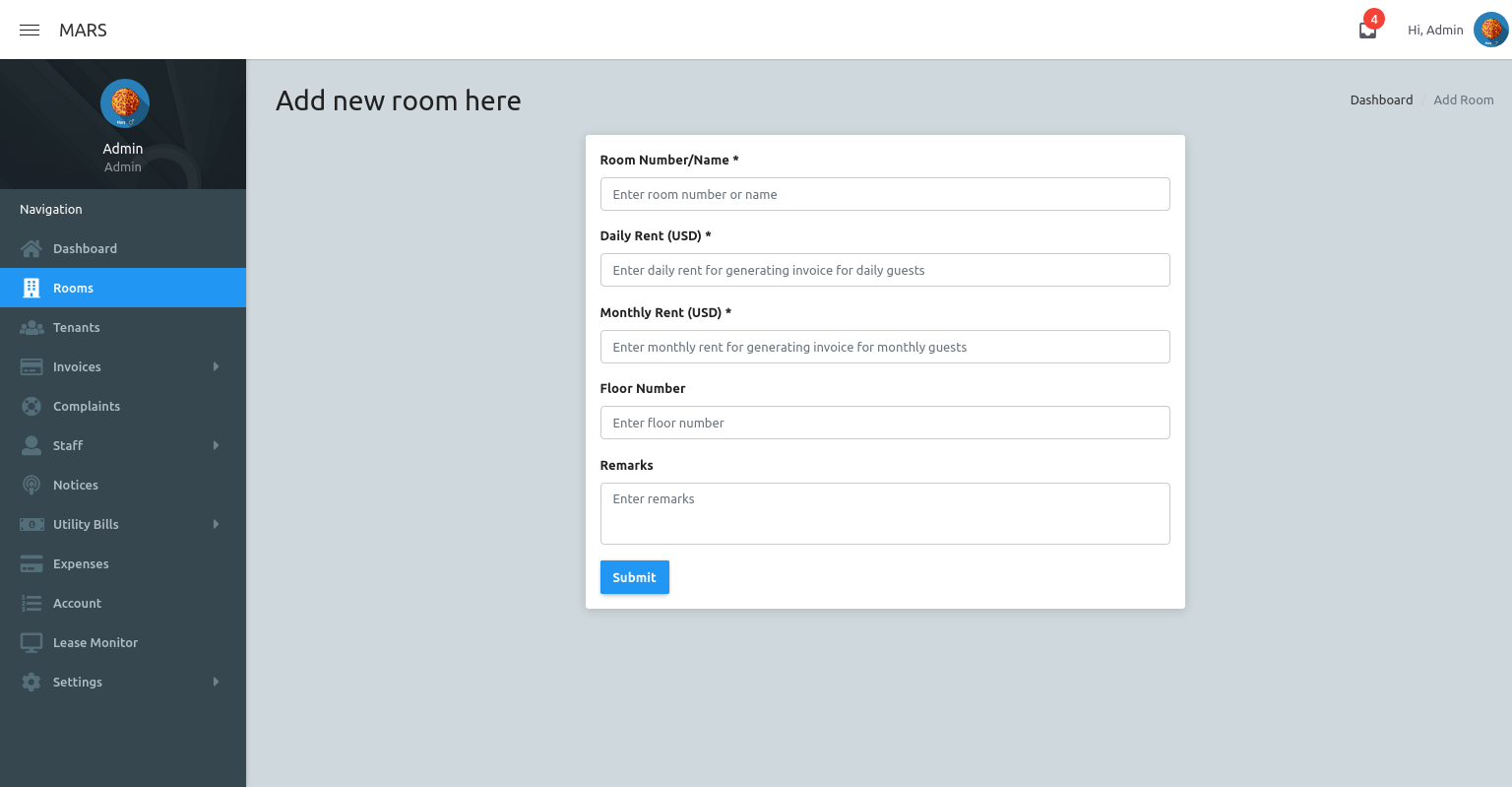Open Lease Monitor using its monitor icon
The image size is (1512, 787).
coord(31,642)
